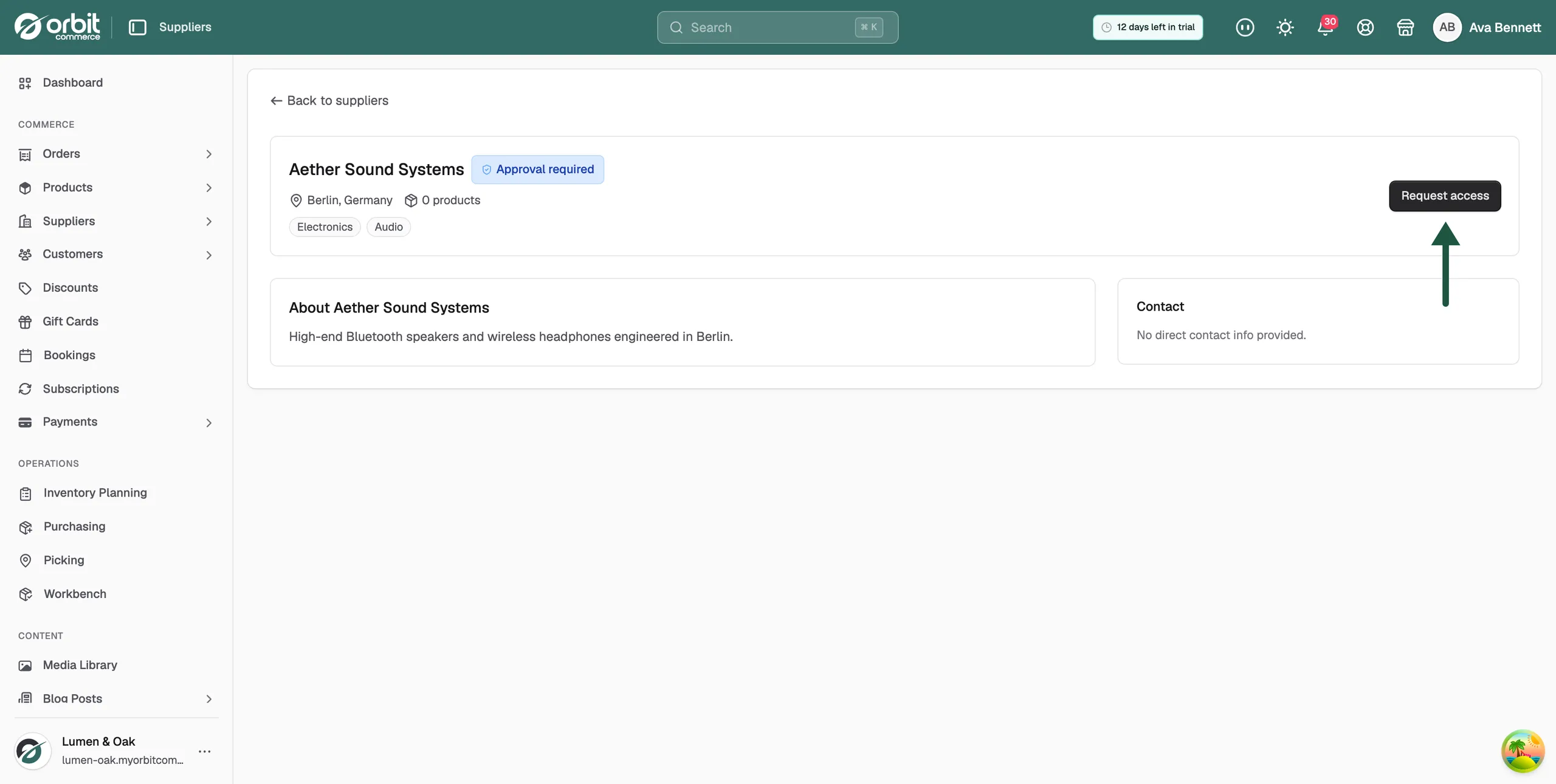The width and height of the screenshot is (1556, 784).
Task: Click the Approval required badge
Action: (537, 169)
